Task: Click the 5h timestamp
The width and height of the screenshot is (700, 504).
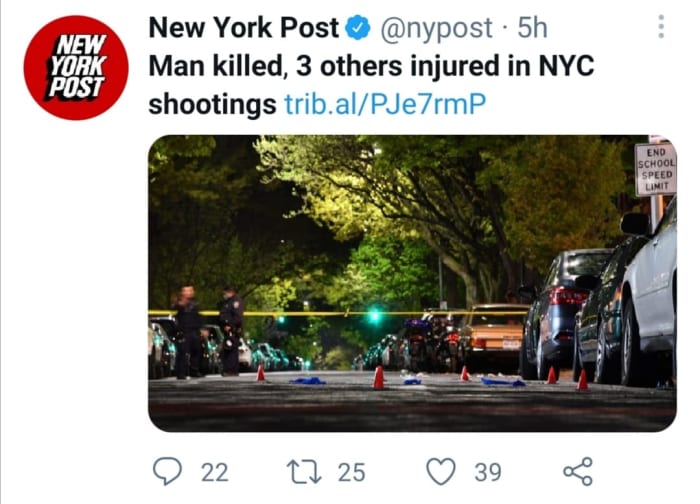Action: pyautogui.click(x=532, y=28)
